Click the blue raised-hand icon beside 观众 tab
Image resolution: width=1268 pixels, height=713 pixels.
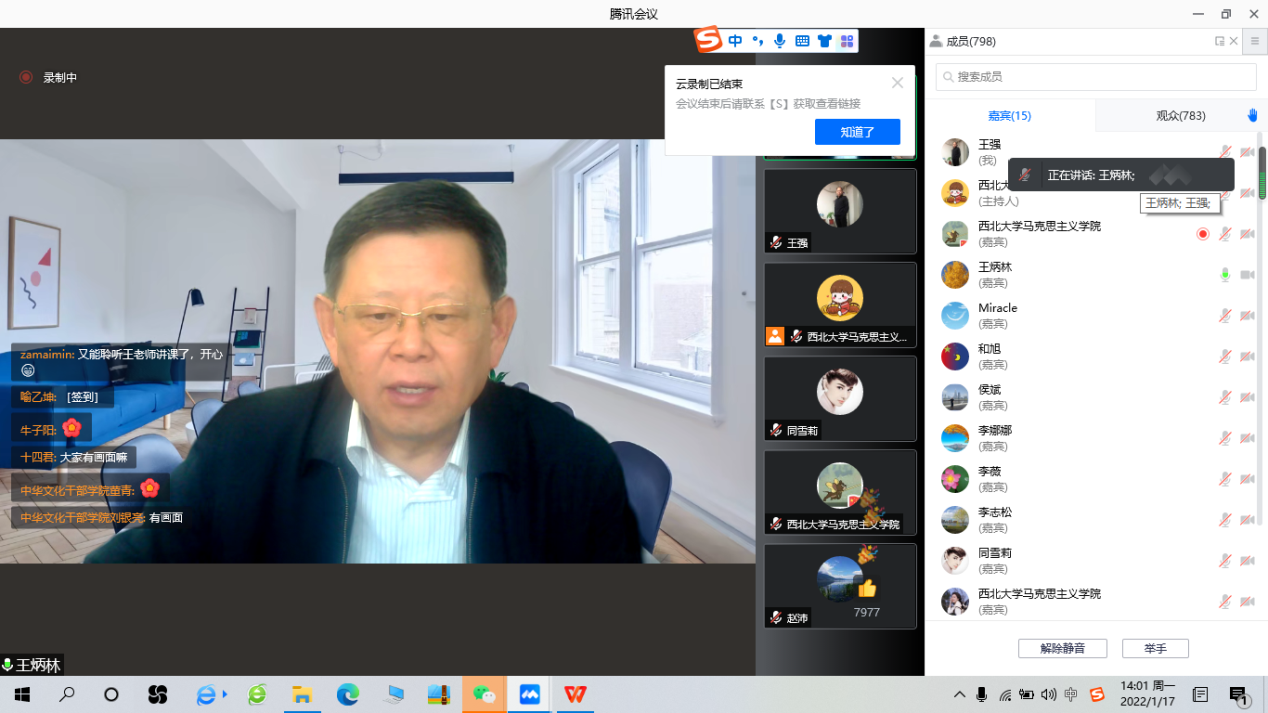1252,116
